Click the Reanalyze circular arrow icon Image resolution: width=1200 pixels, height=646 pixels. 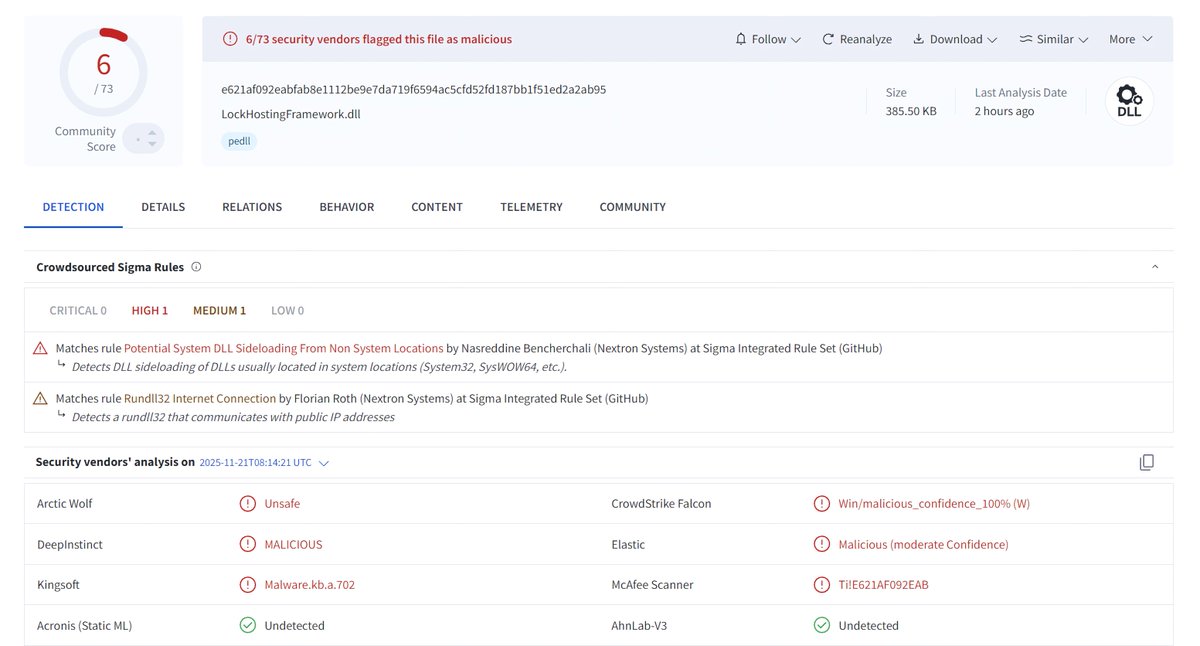pyautogui.click(x=828, y=38)
